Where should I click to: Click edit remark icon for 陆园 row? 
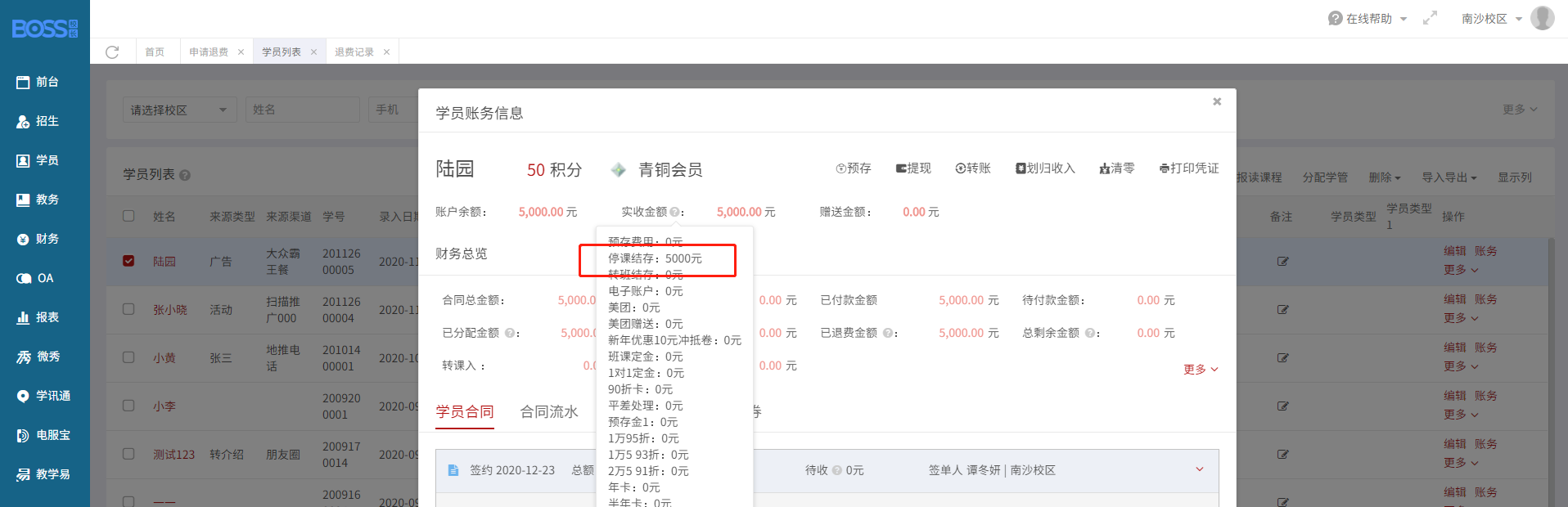coord(1282,262)
